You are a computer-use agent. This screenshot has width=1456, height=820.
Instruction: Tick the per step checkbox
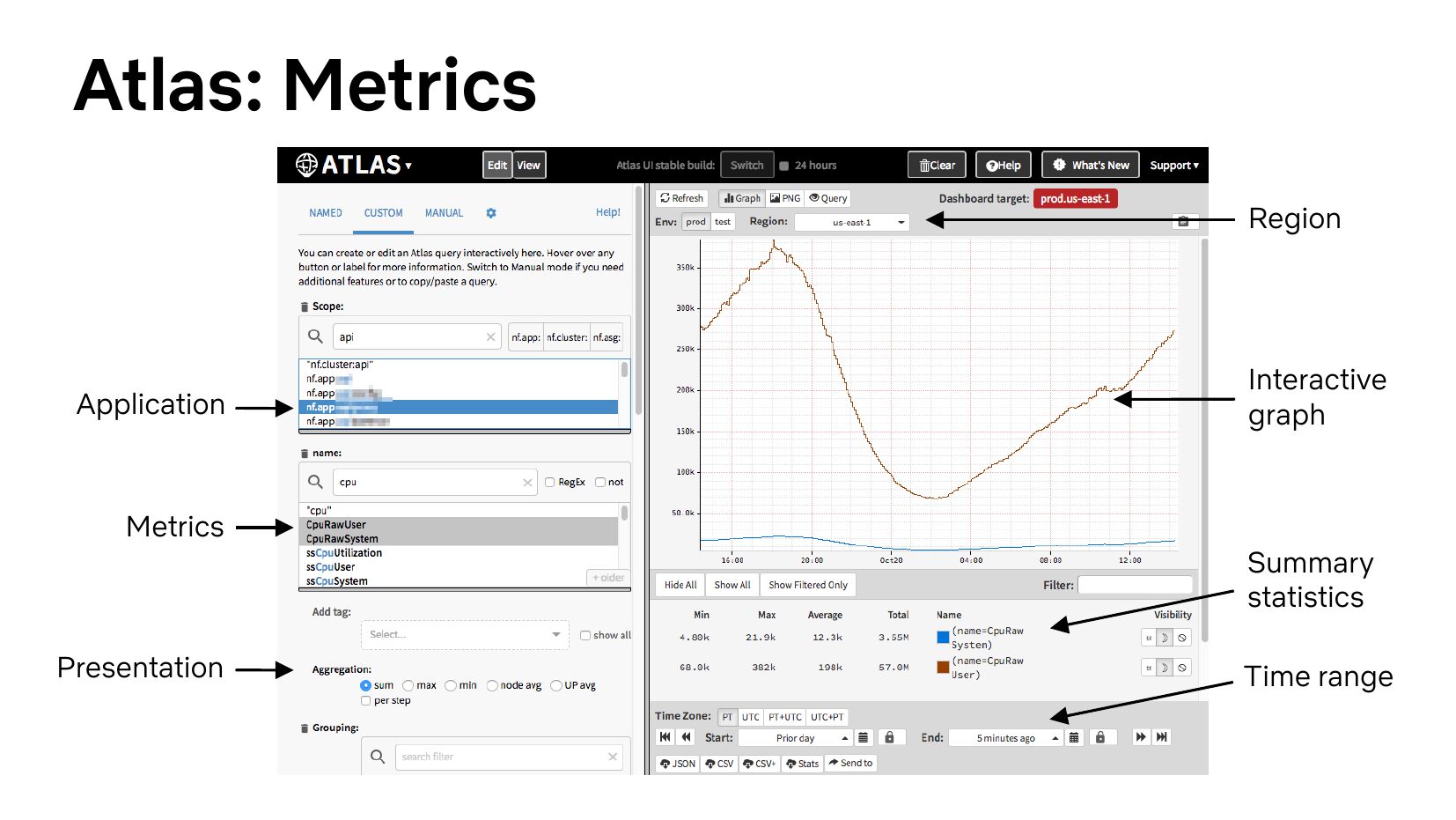pos(365,701)
